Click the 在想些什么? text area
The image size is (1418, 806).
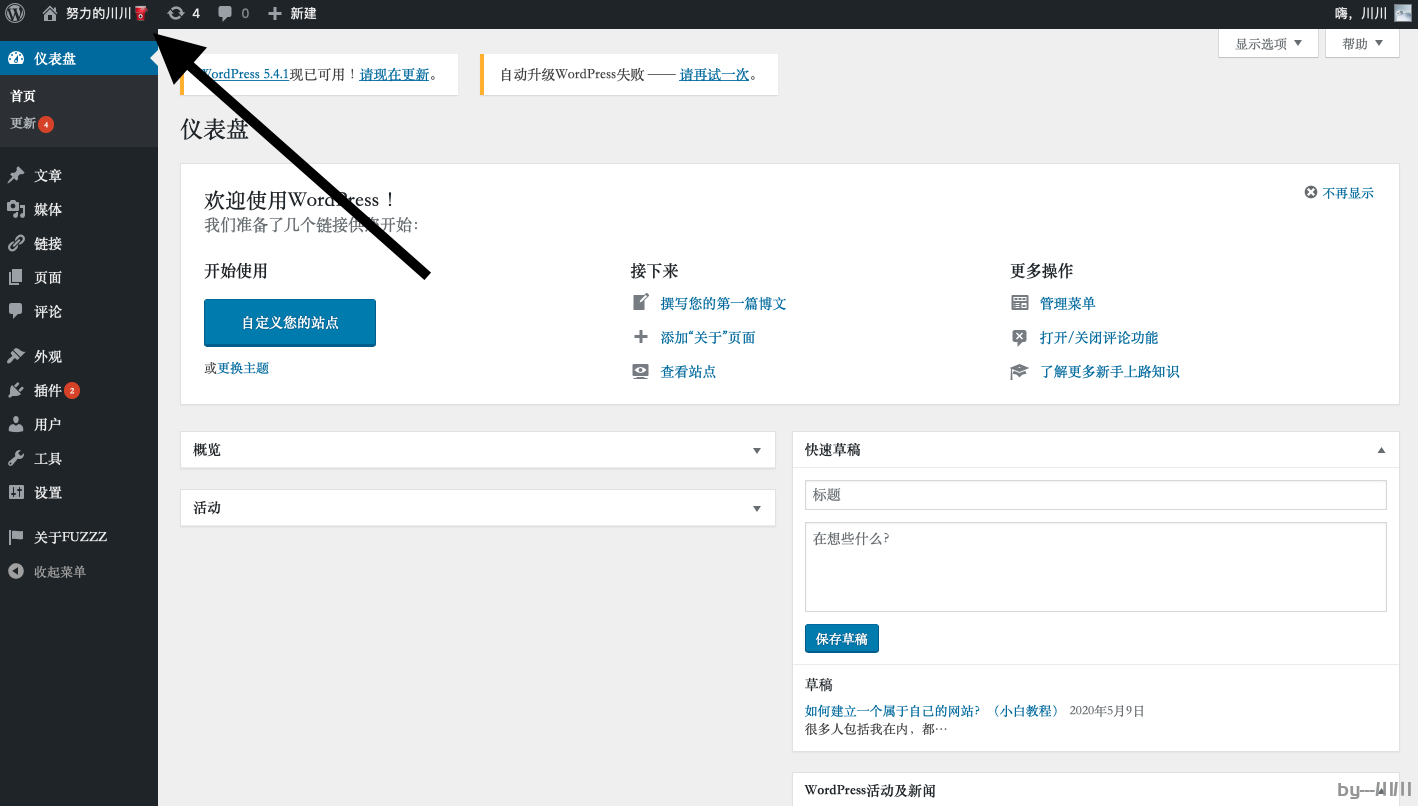[x=1096, y=567]
